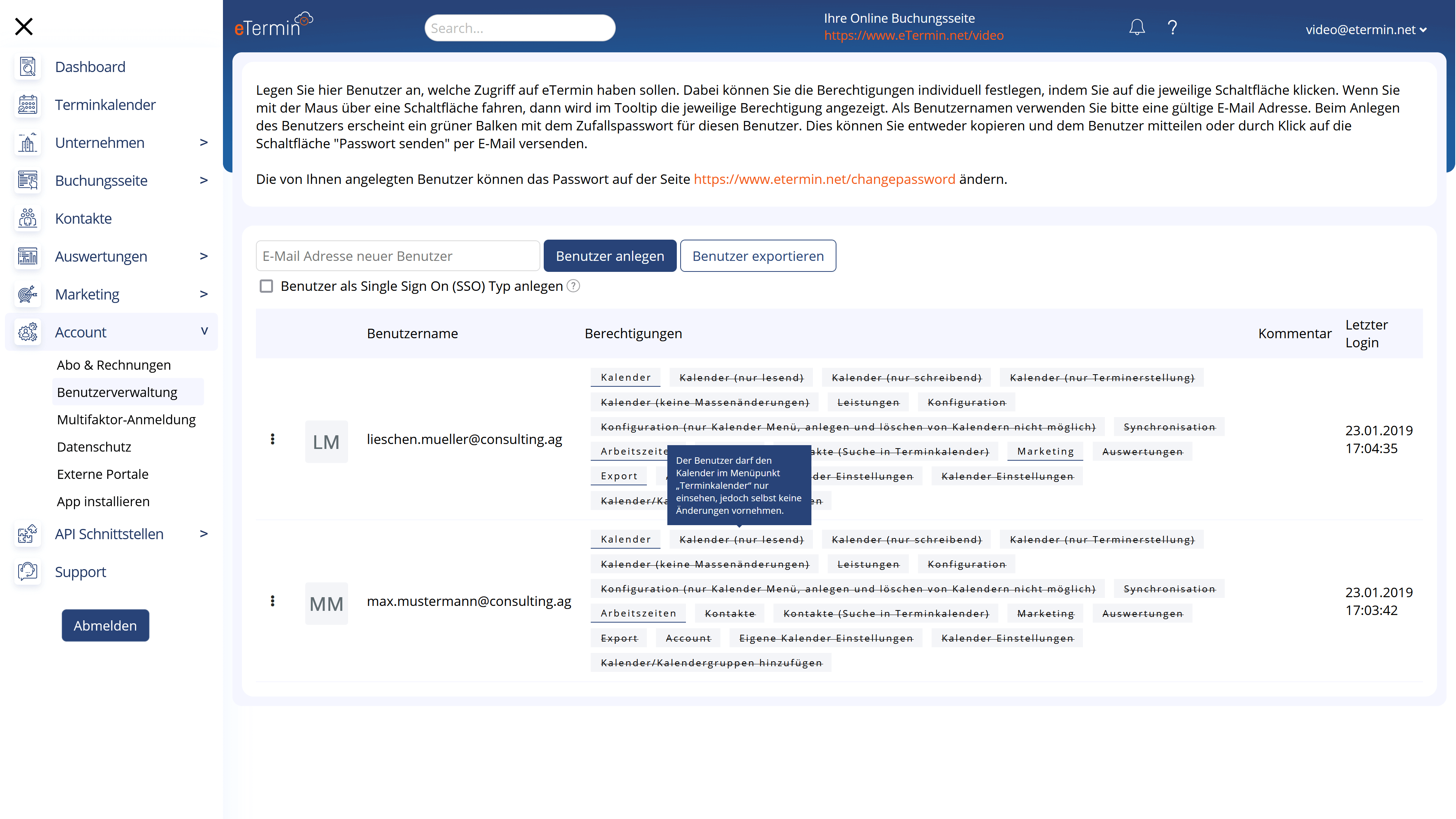Open options menu for lieschen.mueller user

273,439
